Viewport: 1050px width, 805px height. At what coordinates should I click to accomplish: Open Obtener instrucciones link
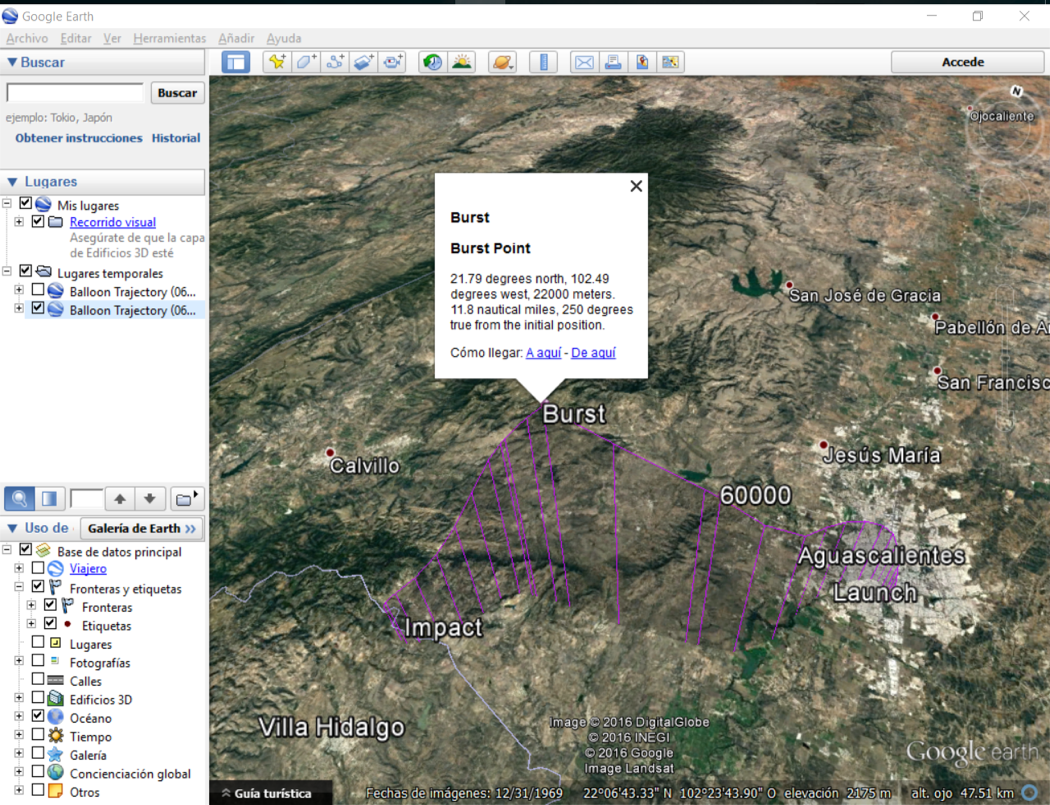(78, 138)
